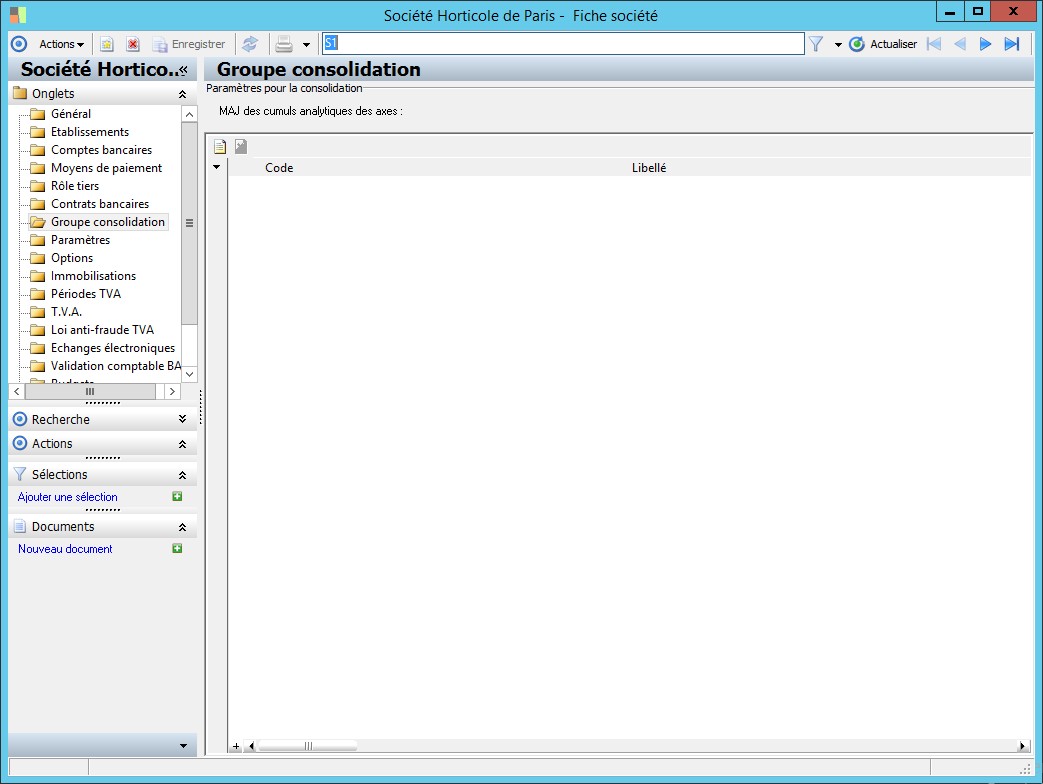Click the tree horizontal scroll right arrow
Viewport: 1043px width, 784px height.
pyautogui.click(x=172, y=392)
